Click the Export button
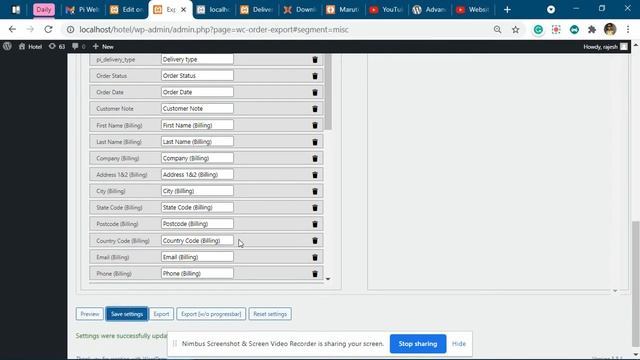This screenshot has height=360, width=640. (161, 314)
